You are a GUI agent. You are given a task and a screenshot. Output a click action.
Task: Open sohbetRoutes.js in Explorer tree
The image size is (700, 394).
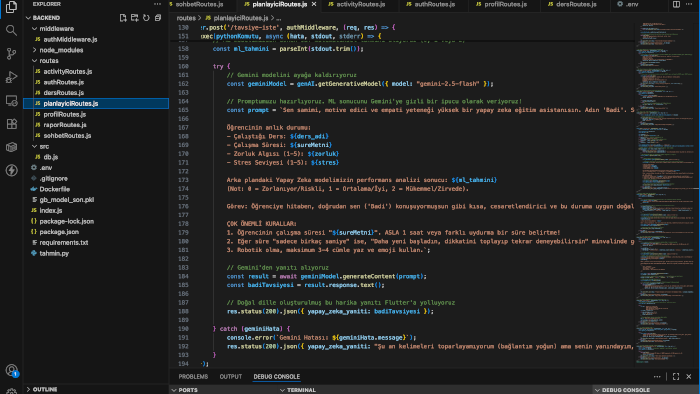point(96,136)
